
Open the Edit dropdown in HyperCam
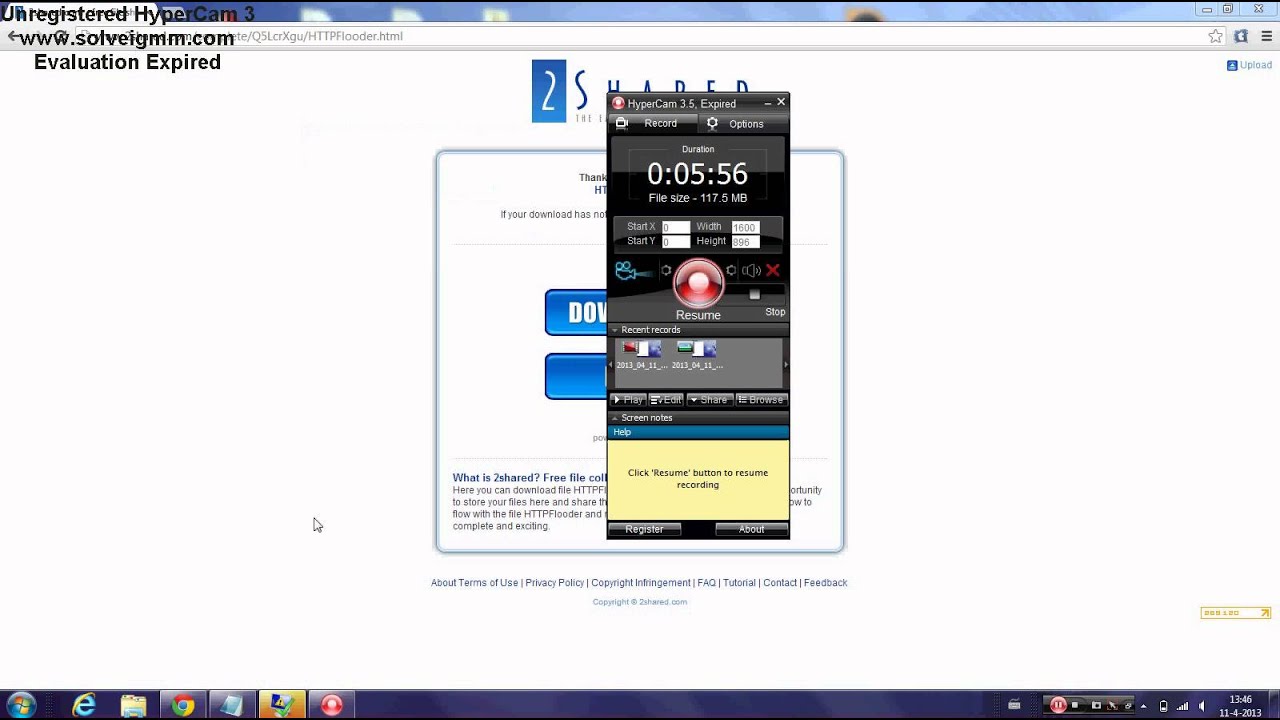pos(666,400)
